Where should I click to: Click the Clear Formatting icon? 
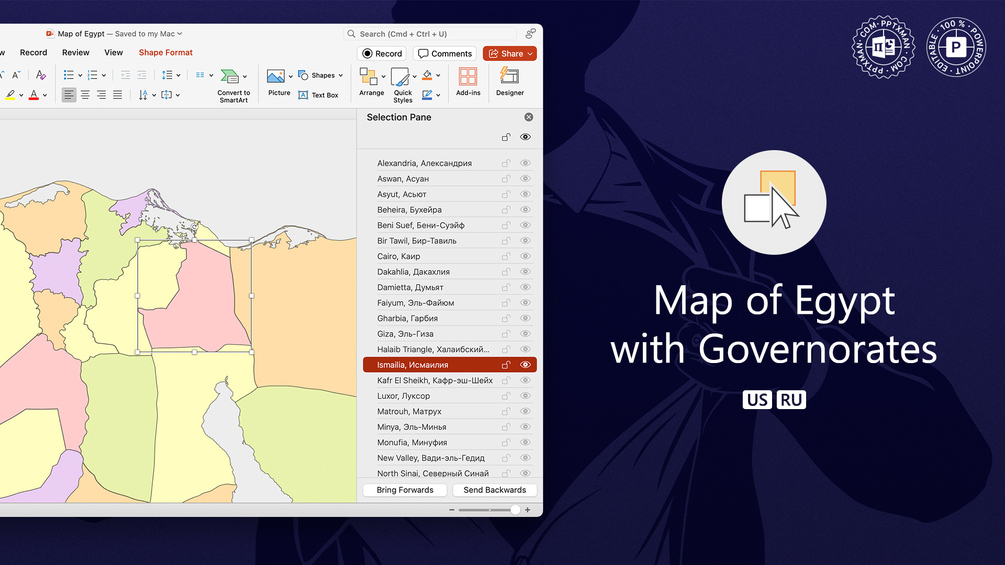[40, 75]
